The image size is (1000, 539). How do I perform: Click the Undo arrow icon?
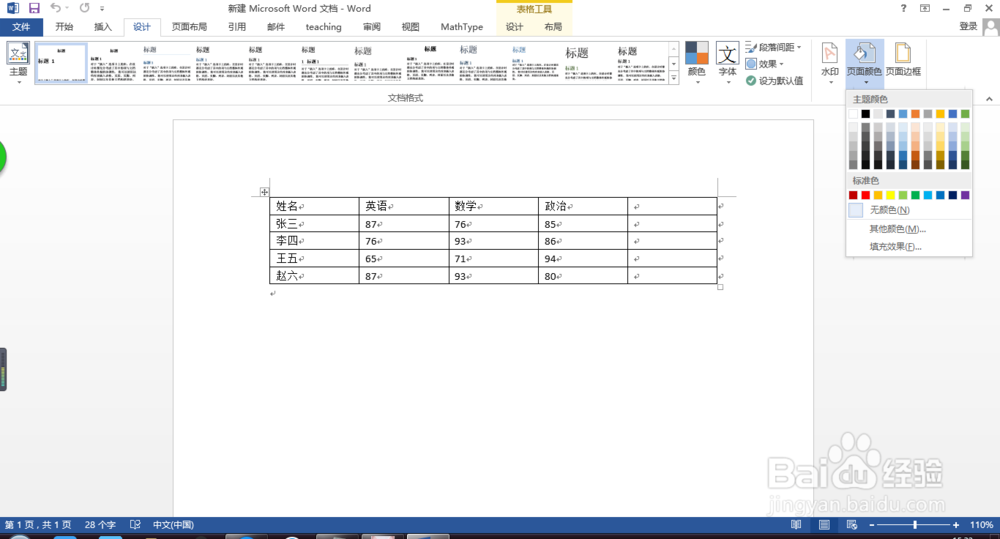click(x=55, y=8)
